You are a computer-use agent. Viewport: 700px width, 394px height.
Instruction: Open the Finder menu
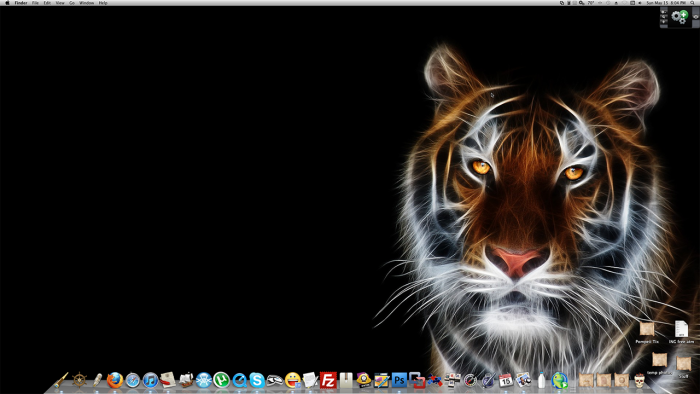click(x=21, y=3)
